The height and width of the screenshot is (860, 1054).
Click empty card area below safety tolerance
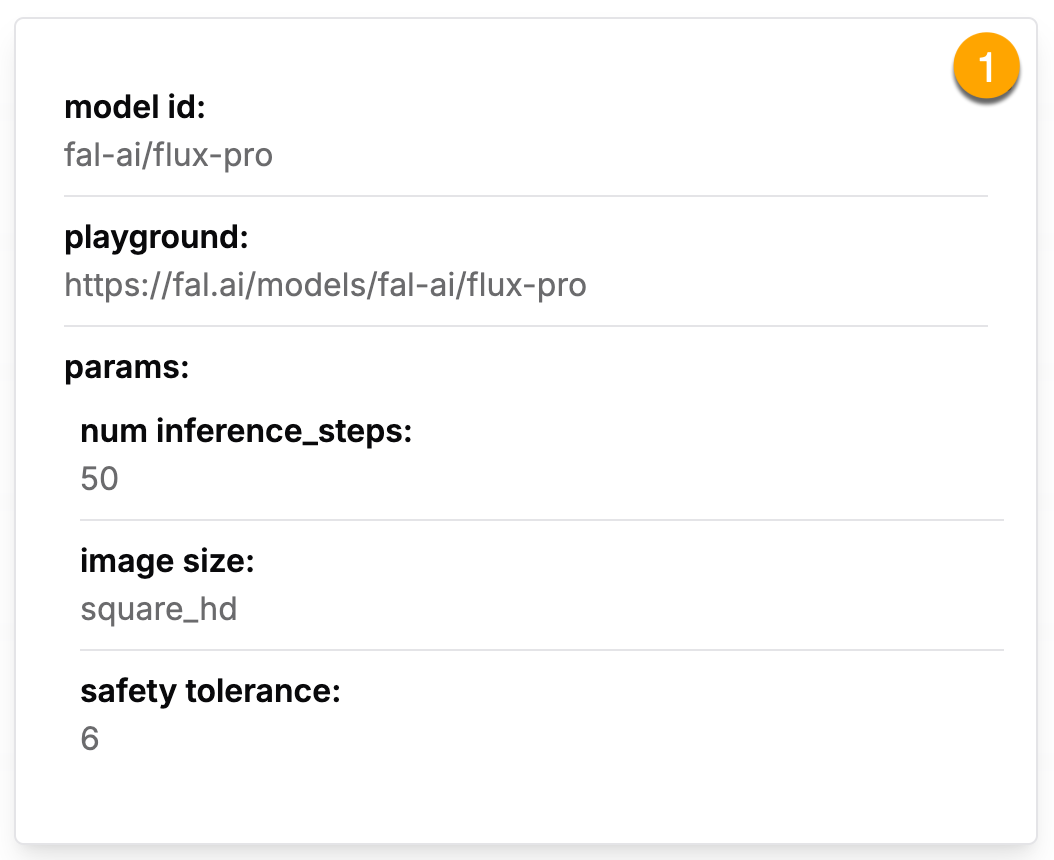coord(526,795)
